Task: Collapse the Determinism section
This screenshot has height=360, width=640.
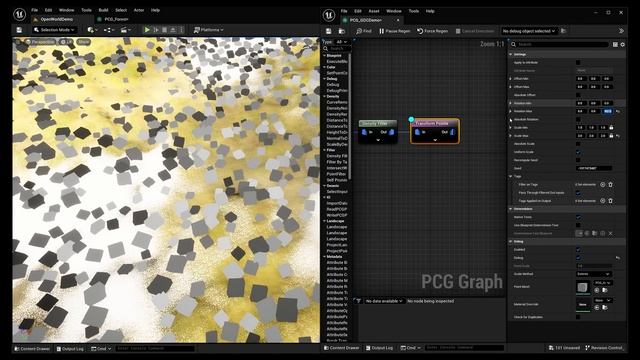Action: pos(511,209)
